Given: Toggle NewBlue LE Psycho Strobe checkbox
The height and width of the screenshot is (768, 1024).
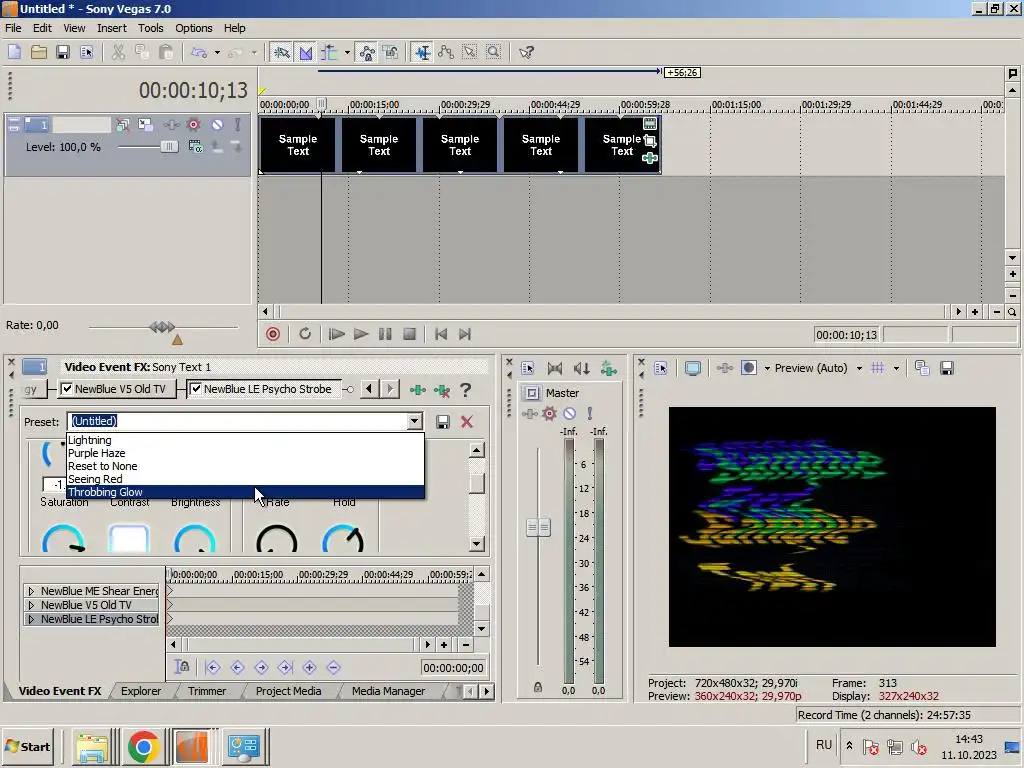Looking at the screenshot, I should (196, 389).
